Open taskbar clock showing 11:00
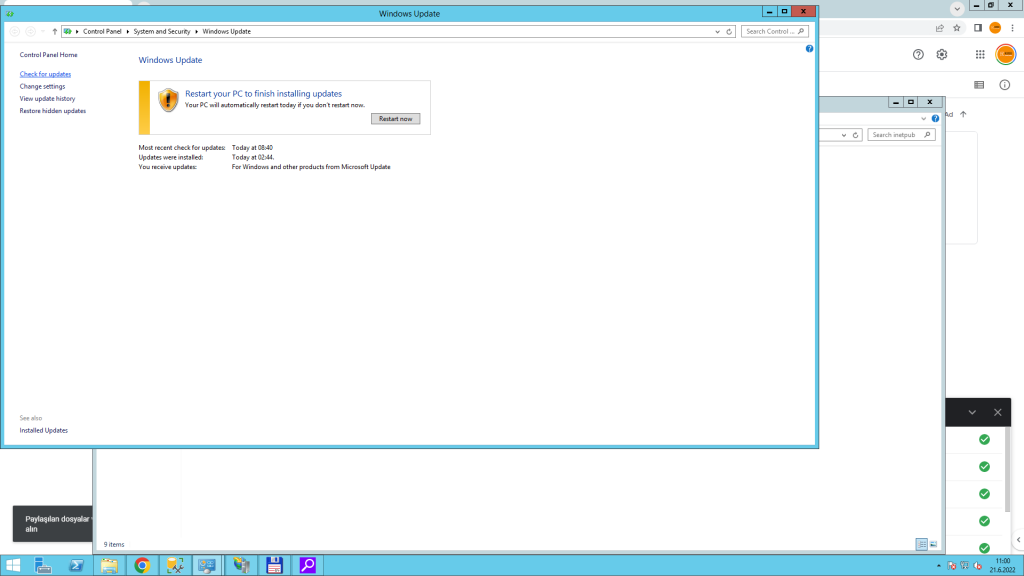This screenshot has height=576, width=1024. pos(1003,566)
